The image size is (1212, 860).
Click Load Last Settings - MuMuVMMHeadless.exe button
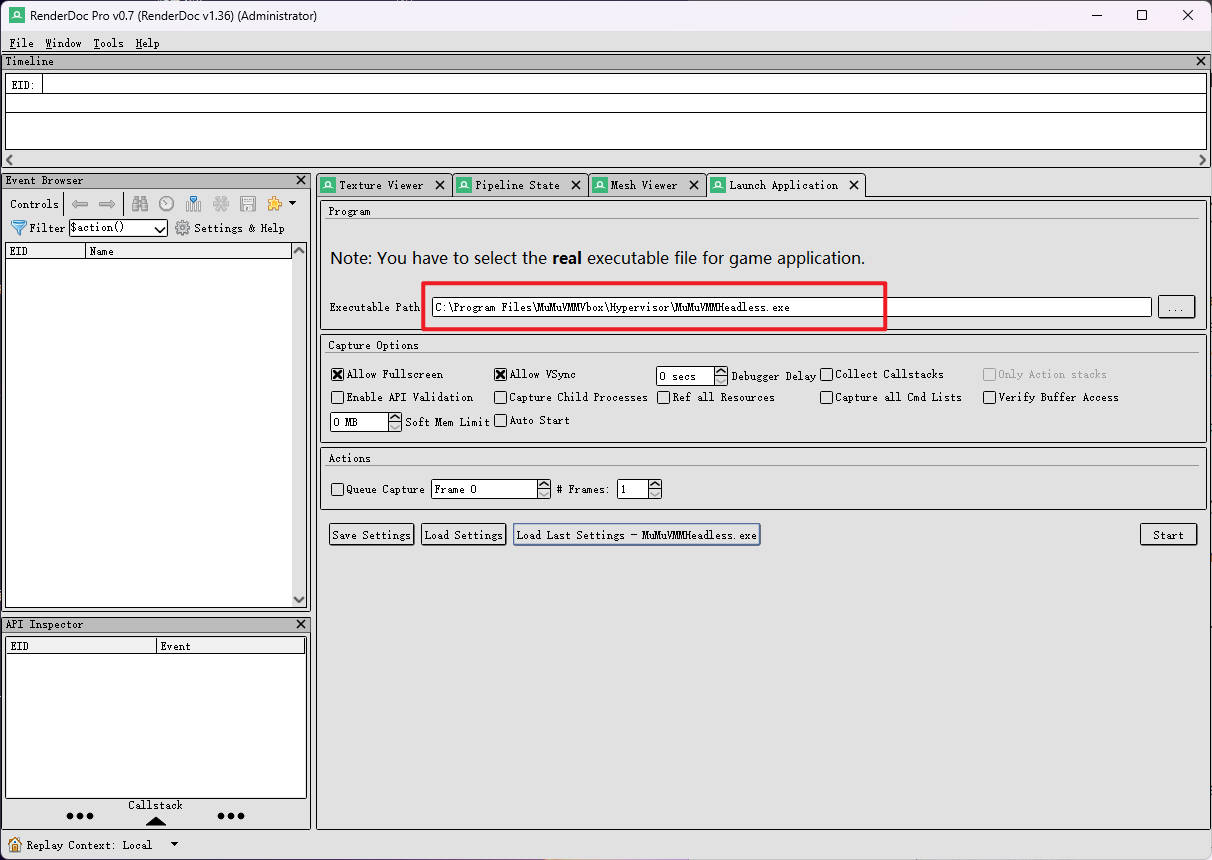click(x=637, y=535)
